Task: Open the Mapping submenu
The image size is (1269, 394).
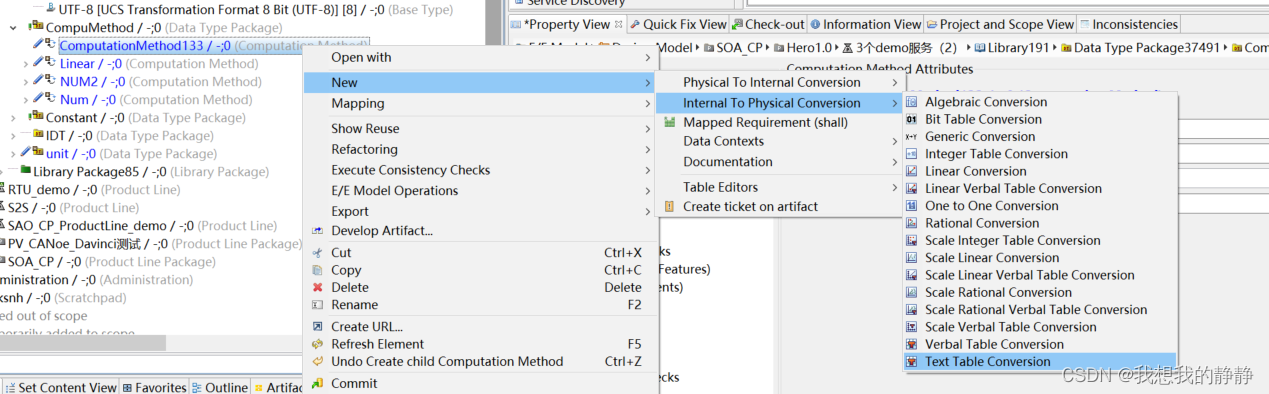Action: (x=480, y=103)
